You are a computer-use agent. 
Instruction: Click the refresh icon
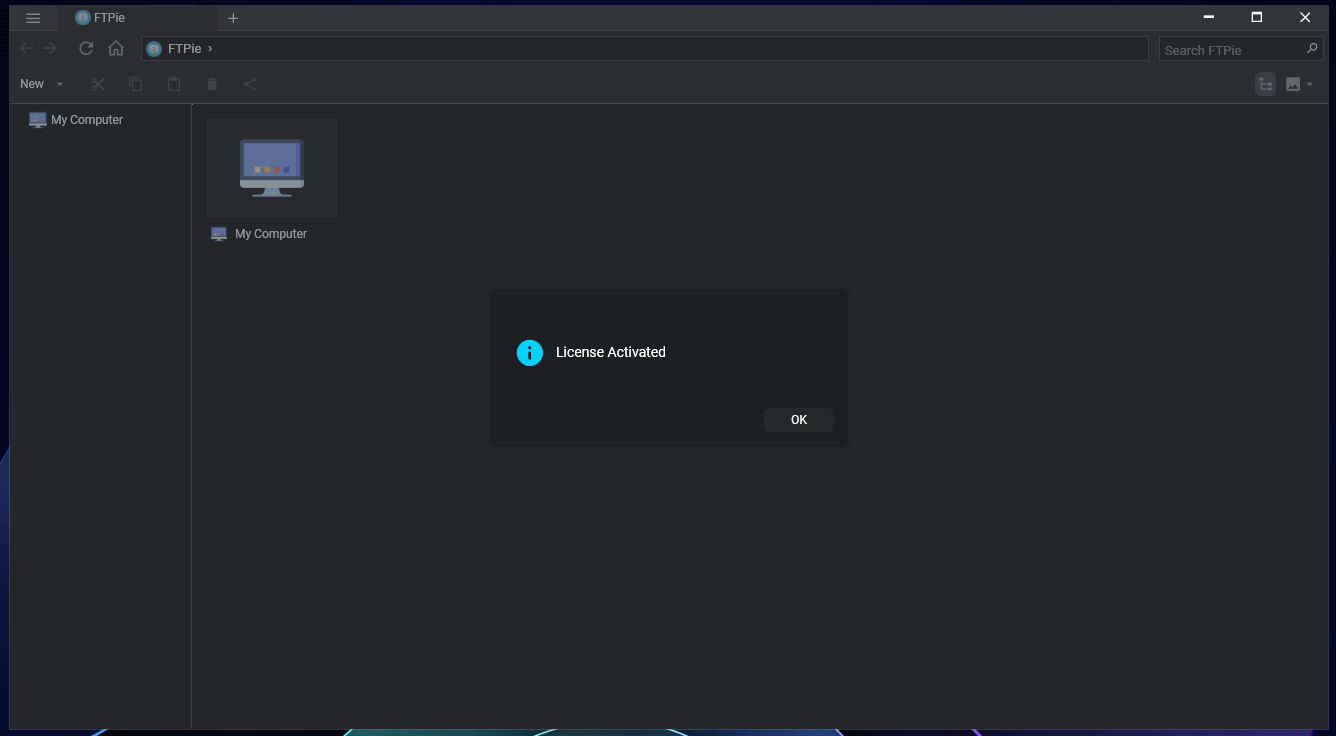pyautogui.click(x=86, y=48)
